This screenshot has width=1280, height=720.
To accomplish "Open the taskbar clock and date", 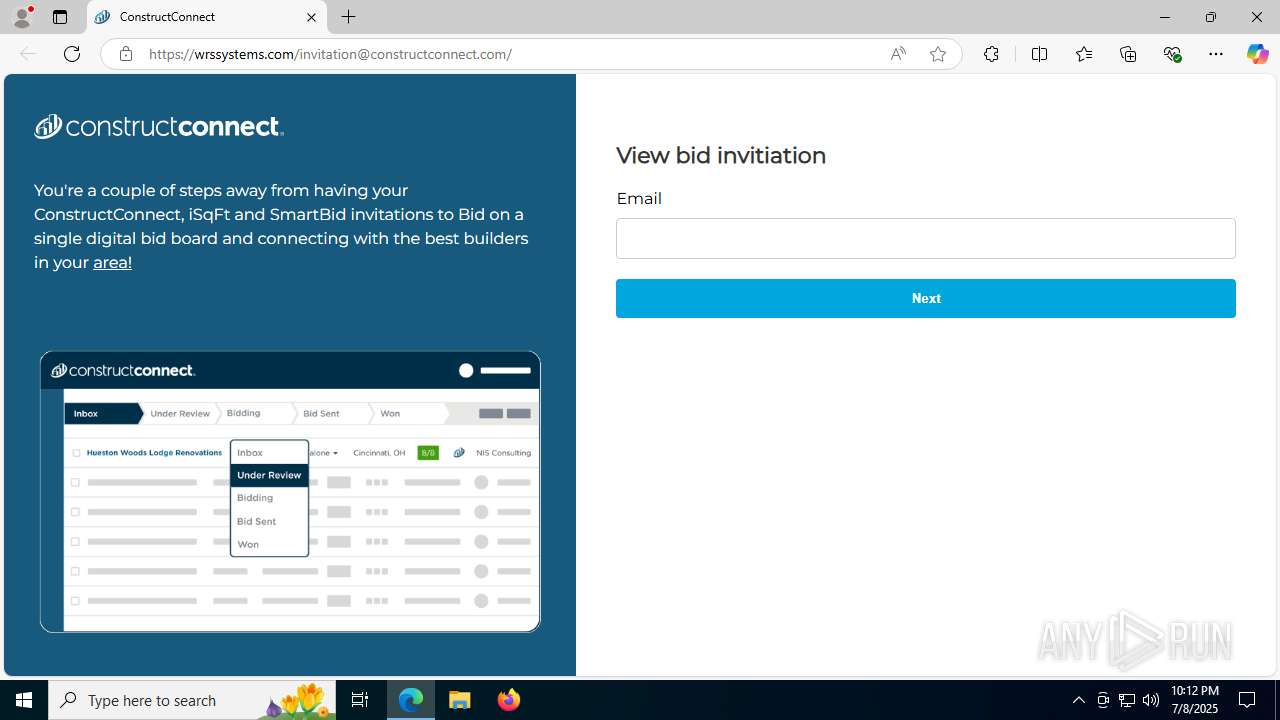I will pos(1194,700).
